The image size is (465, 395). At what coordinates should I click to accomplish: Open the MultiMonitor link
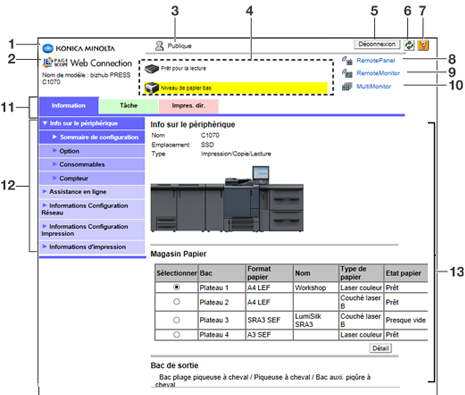pos(374,86)
